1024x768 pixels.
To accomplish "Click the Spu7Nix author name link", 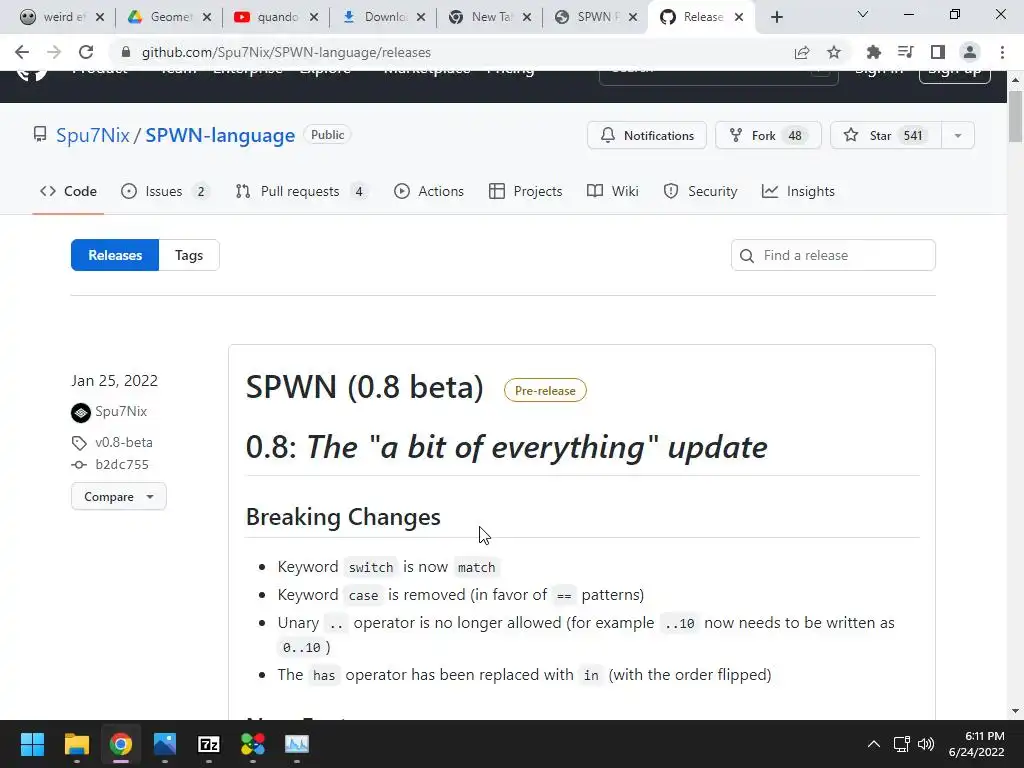I will coord(121,411).
